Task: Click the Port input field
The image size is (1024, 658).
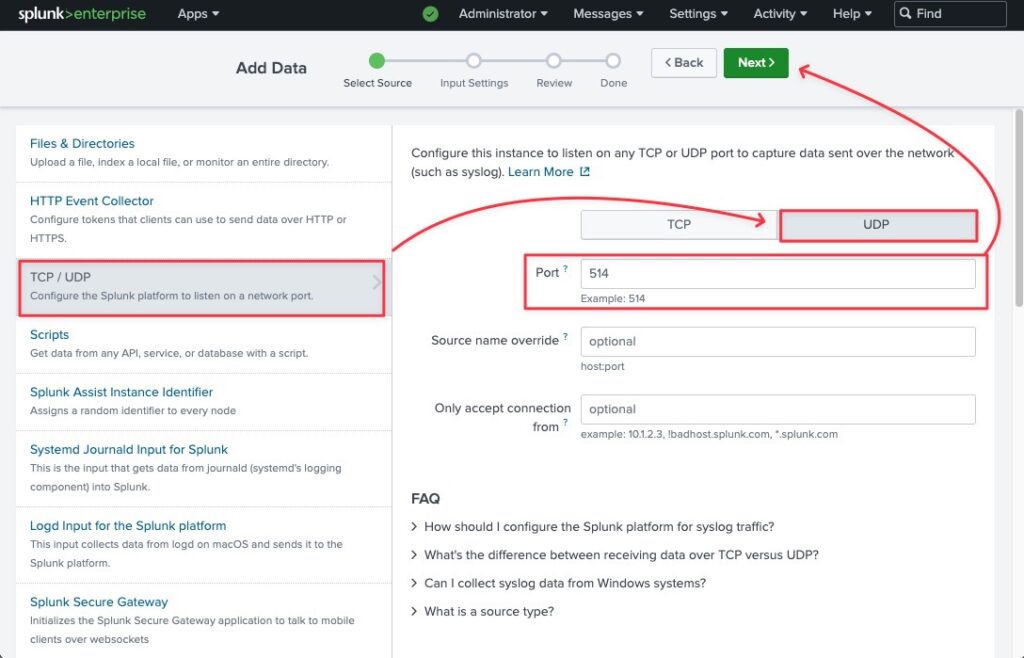Action: point(778,274)
